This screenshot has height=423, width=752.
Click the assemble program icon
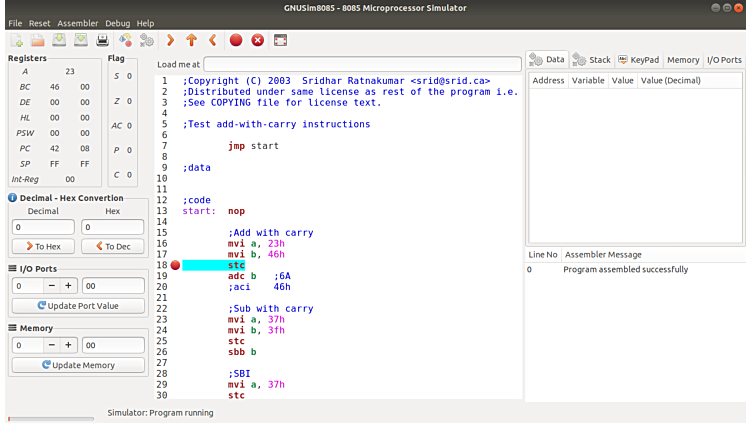tap(125, 40)
